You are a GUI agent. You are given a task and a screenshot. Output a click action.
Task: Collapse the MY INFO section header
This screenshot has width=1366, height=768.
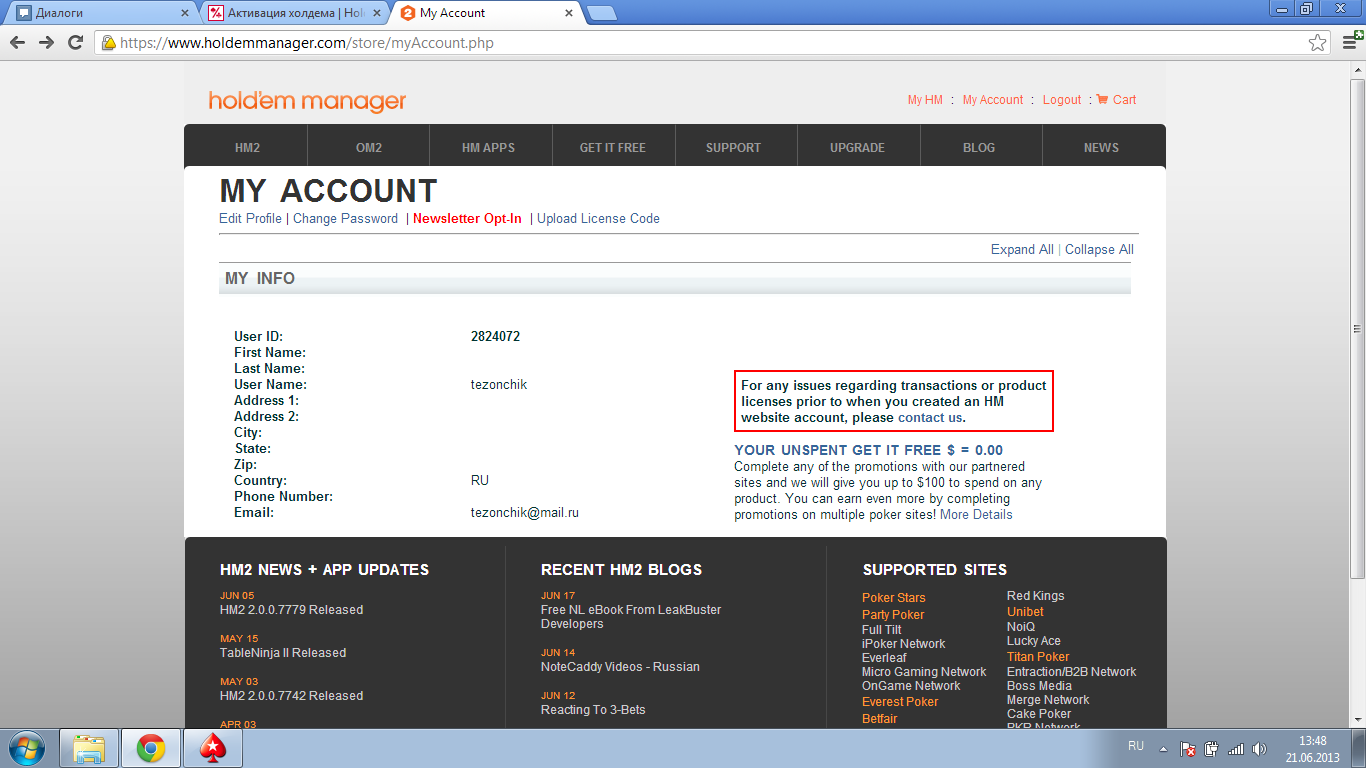[675, 279]
